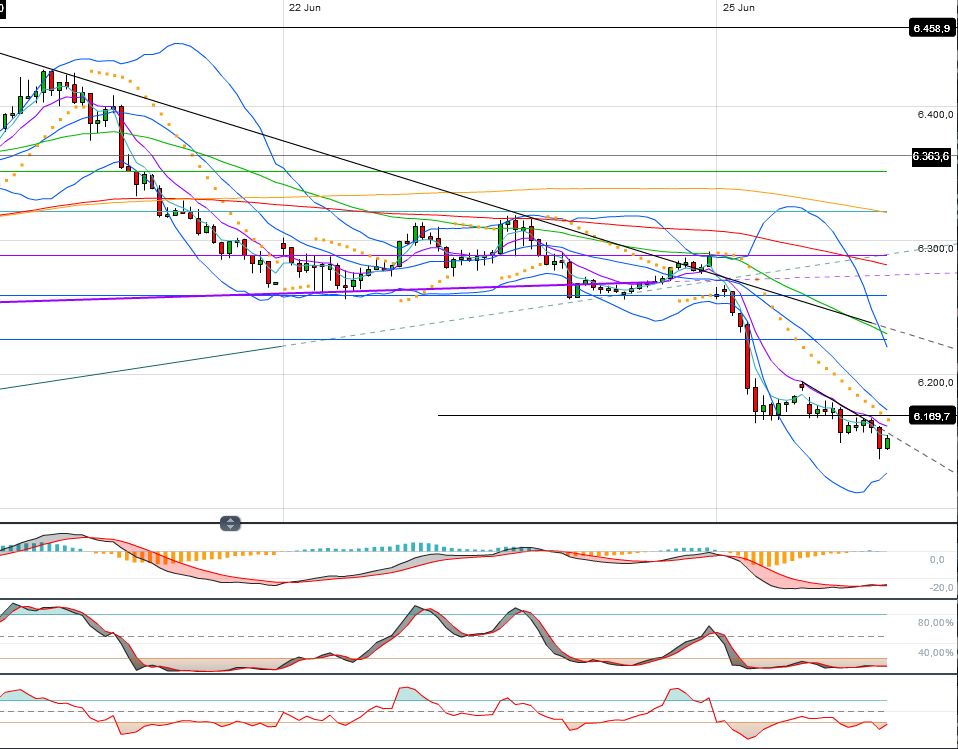Select the green horizontal line below 6.363,6
Image resolution: width=958 pixels, height=749 pixels.
[x=444, y=172]
